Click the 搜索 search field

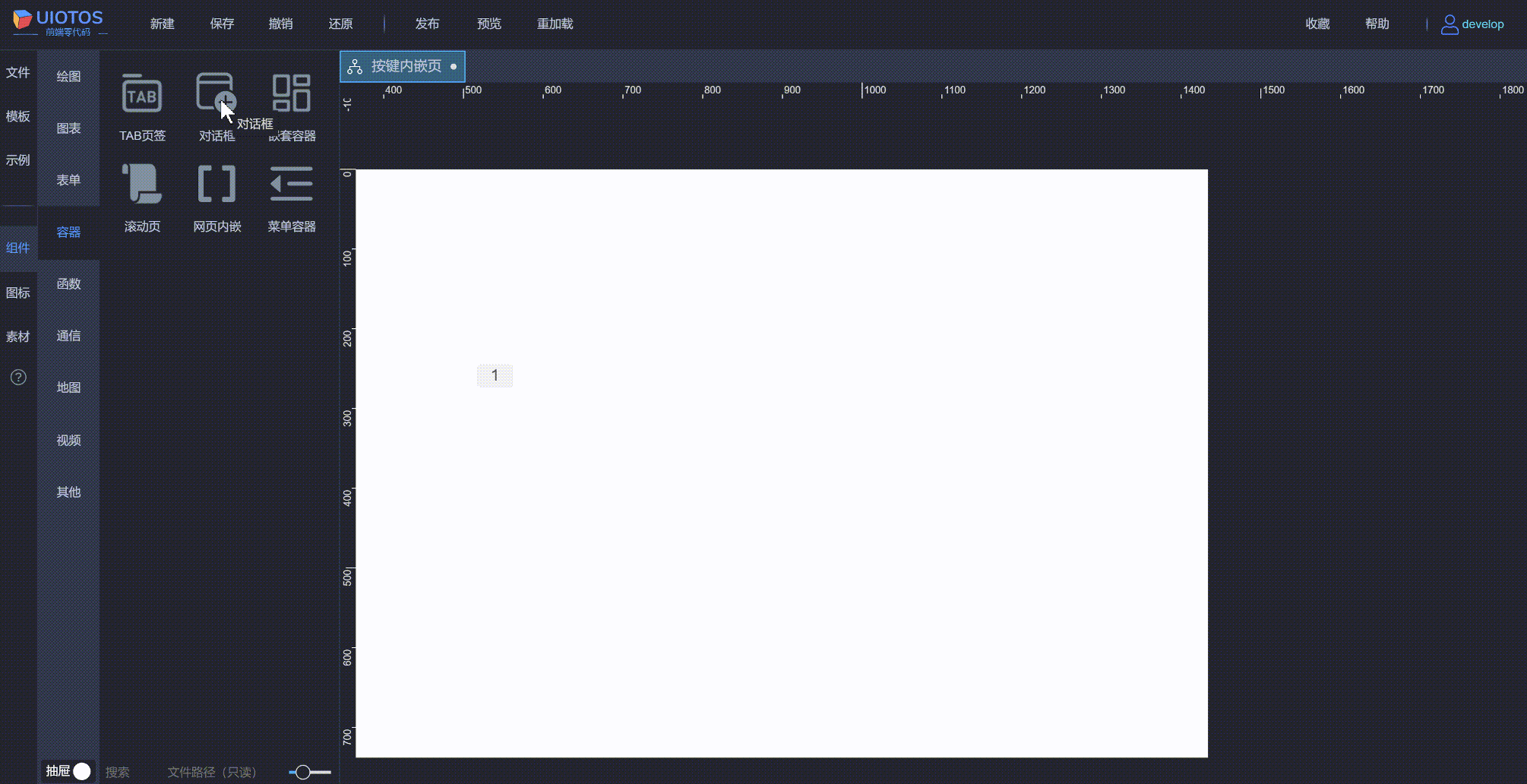click(118, 772)
